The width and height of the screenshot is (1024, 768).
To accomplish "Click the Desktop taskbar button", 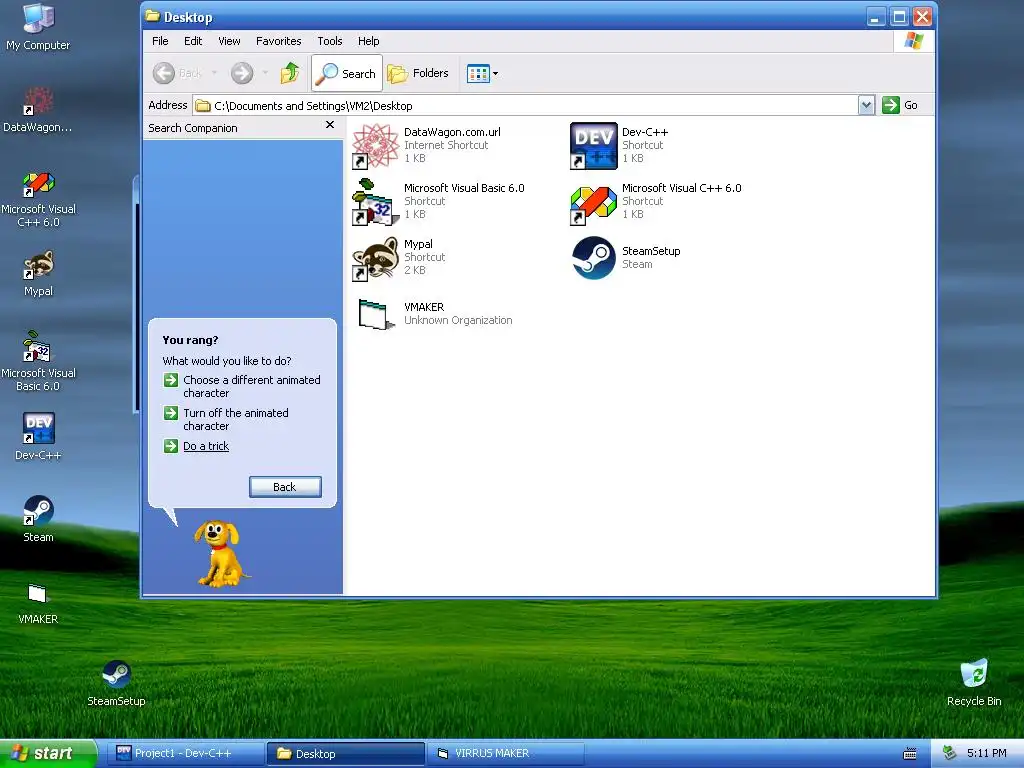I will [x=345, y=754].
